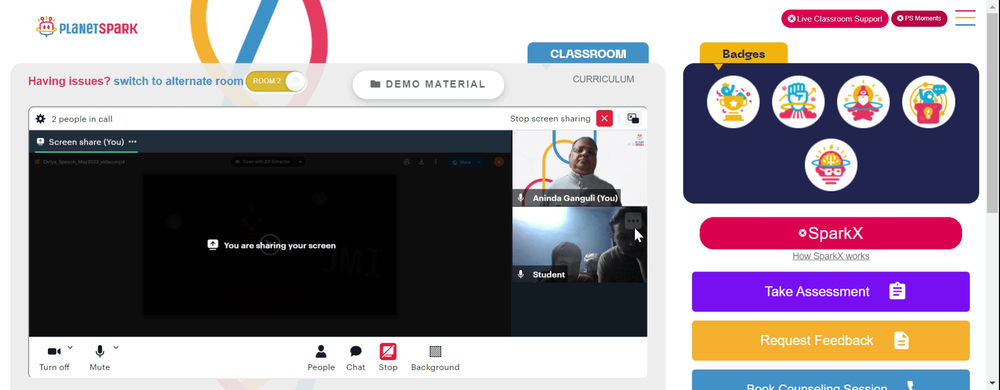Open the Background effects icon

point(435,351)
